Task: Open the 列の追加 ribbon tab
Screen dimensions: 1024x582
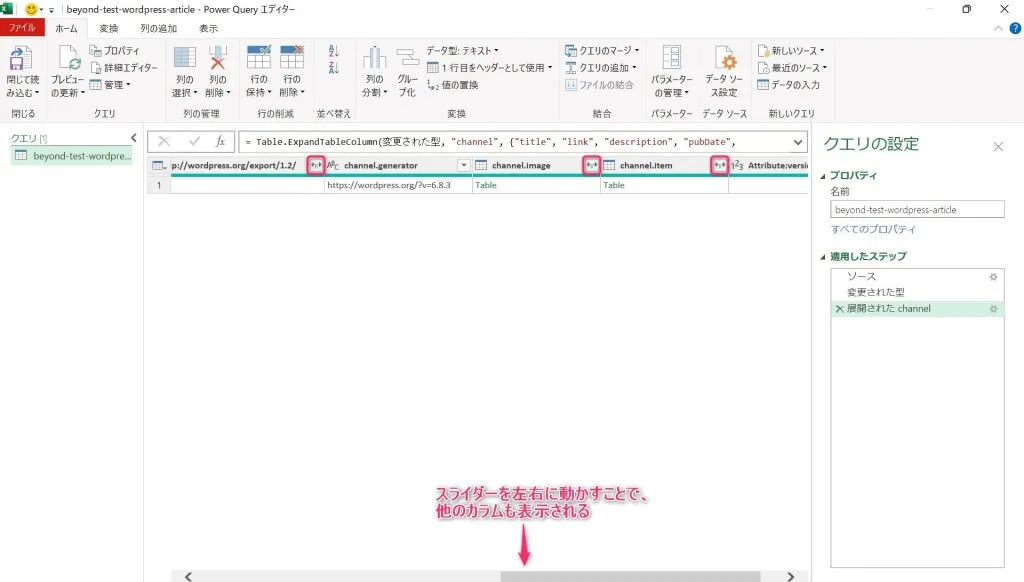Action: [x=161, y=29]
